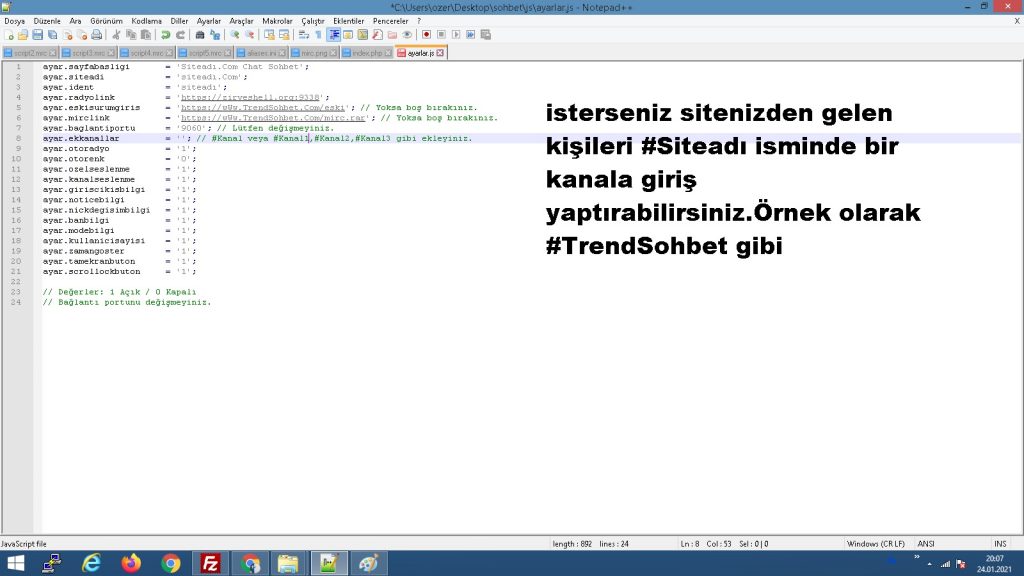Open Internet Explorer from the taskbar
The width and height of the screenshot is (1024, 576).
tap(91, 563)
